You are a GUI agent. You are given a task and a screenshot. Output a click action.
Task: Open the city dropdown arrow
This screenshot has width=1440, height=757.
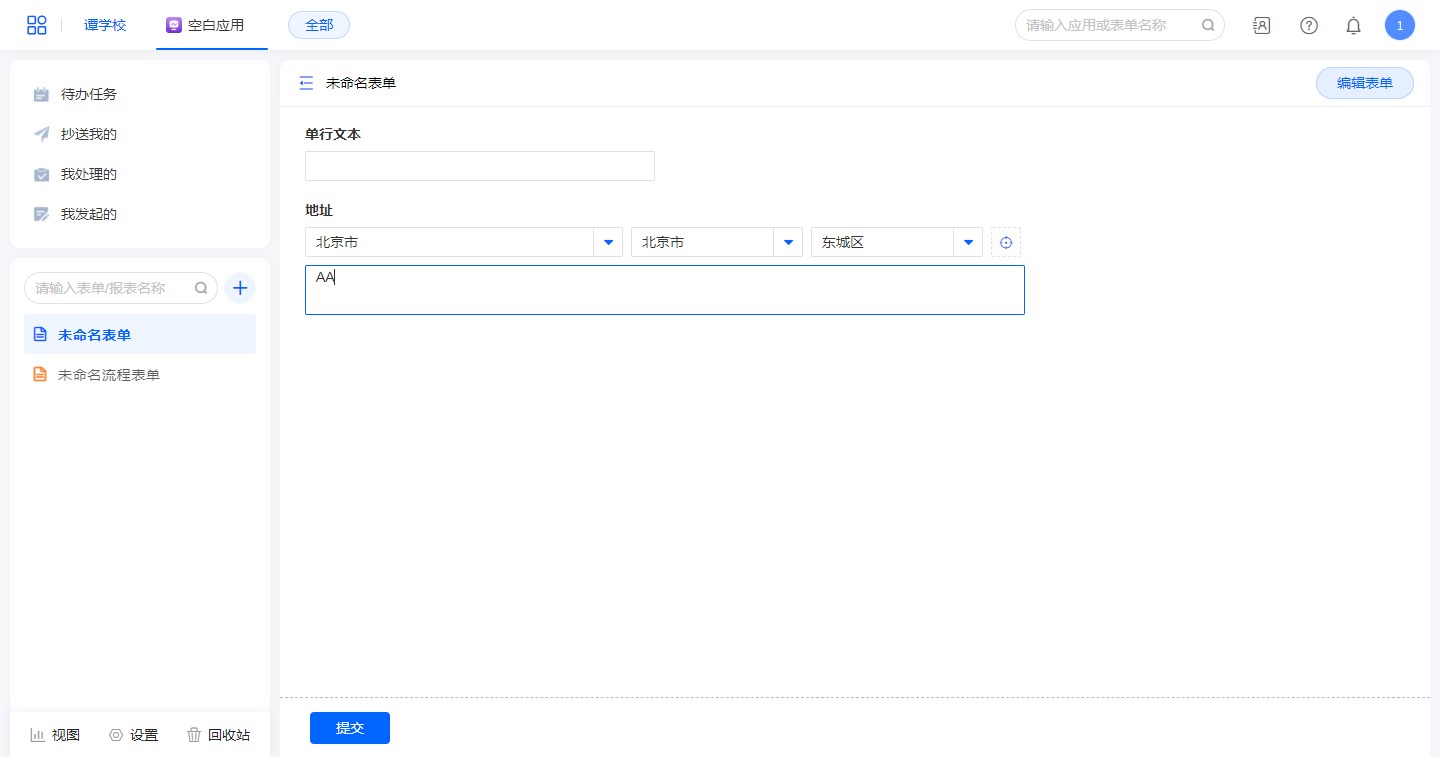click(x=788, y=242)
